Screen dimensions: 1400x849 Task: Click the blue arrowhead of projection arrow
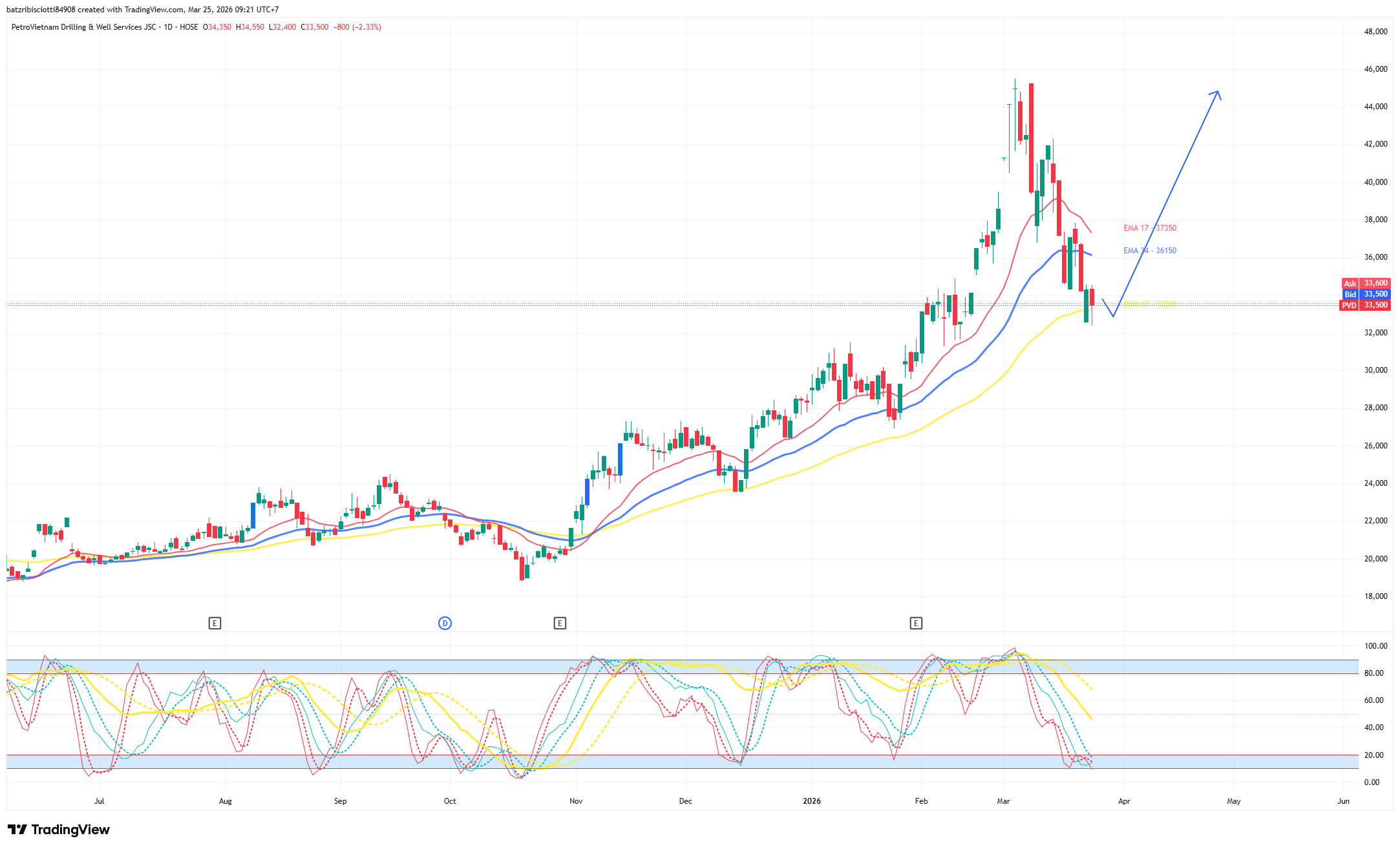click(x=1216, y=94)
